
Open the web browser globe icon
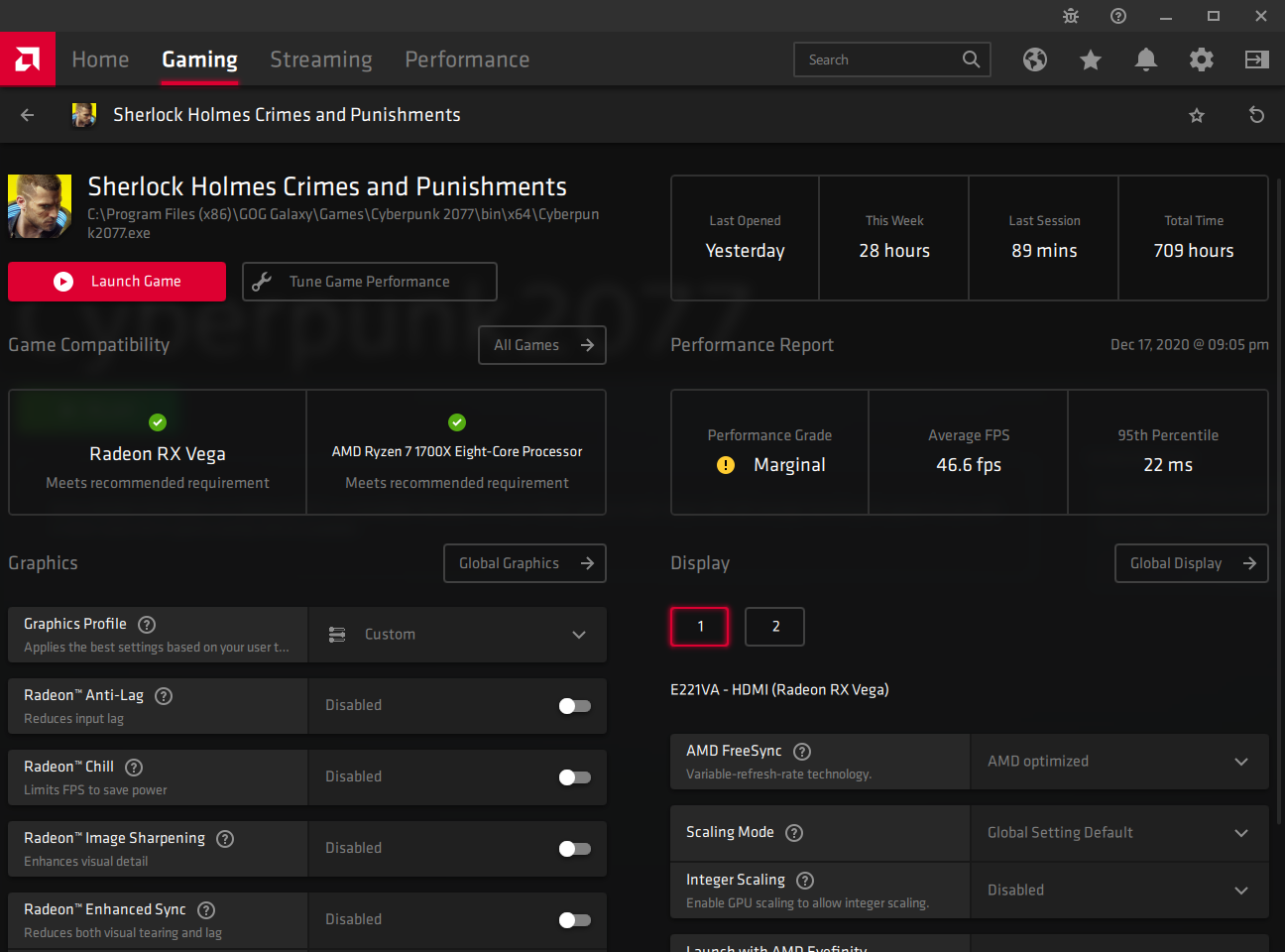tap(1035, 59)
